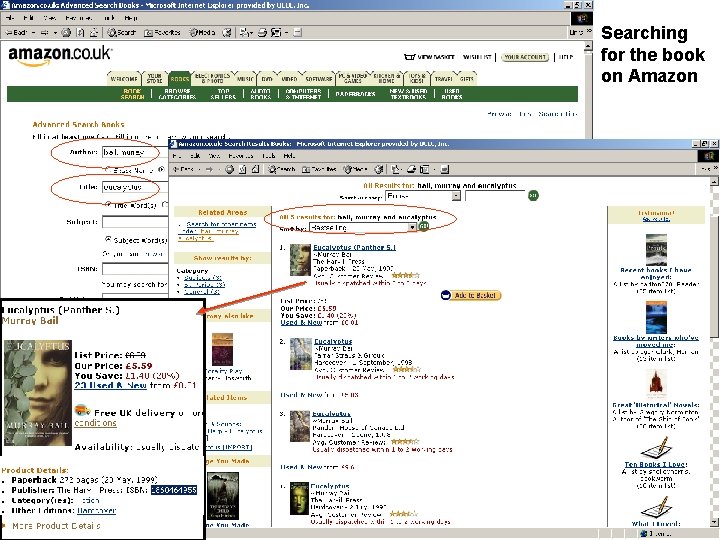This screenshot has width=720, height=540.
Task: Click the Hardcover link under Other Editions
Action: coord(96,510)
